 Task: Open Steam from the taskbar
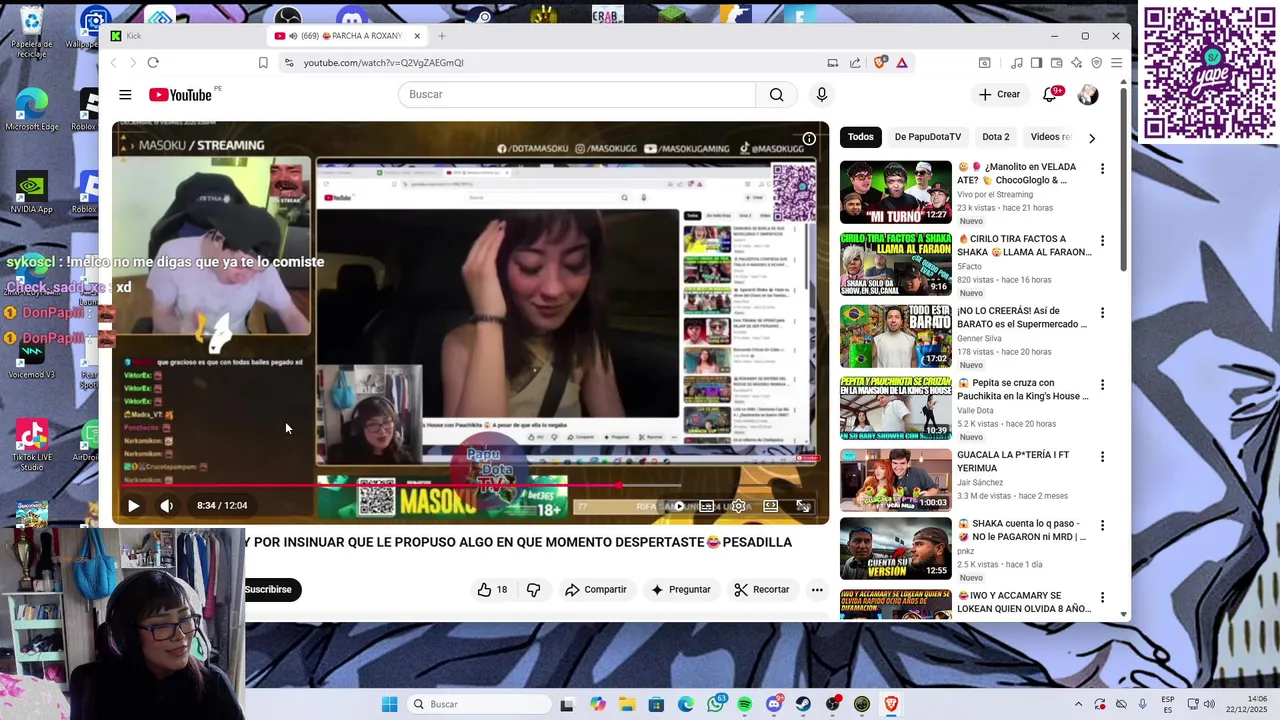click(x=803, y=705)
